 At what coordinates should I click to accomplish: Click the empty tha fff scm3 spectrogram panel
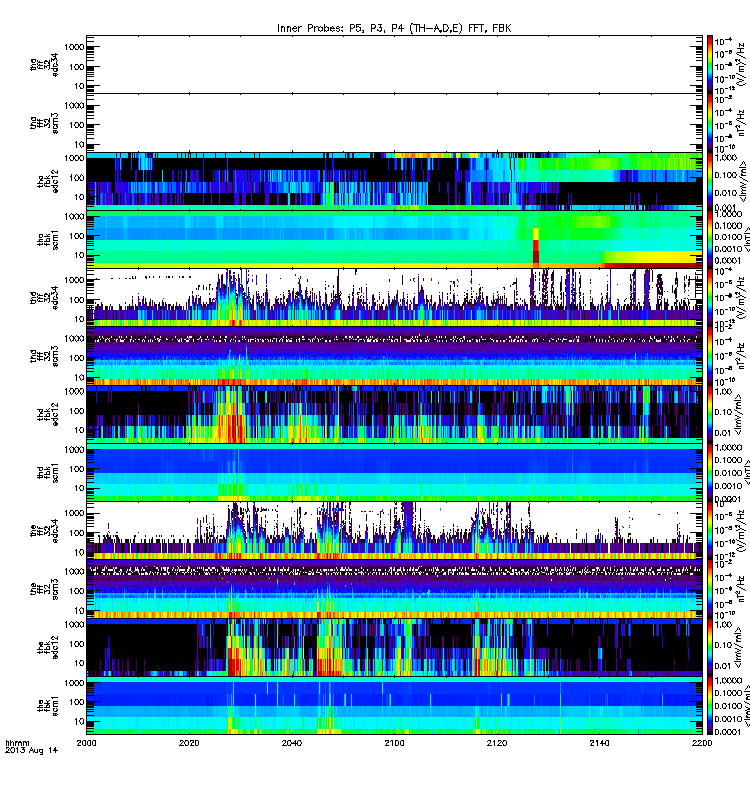point(394,123)
